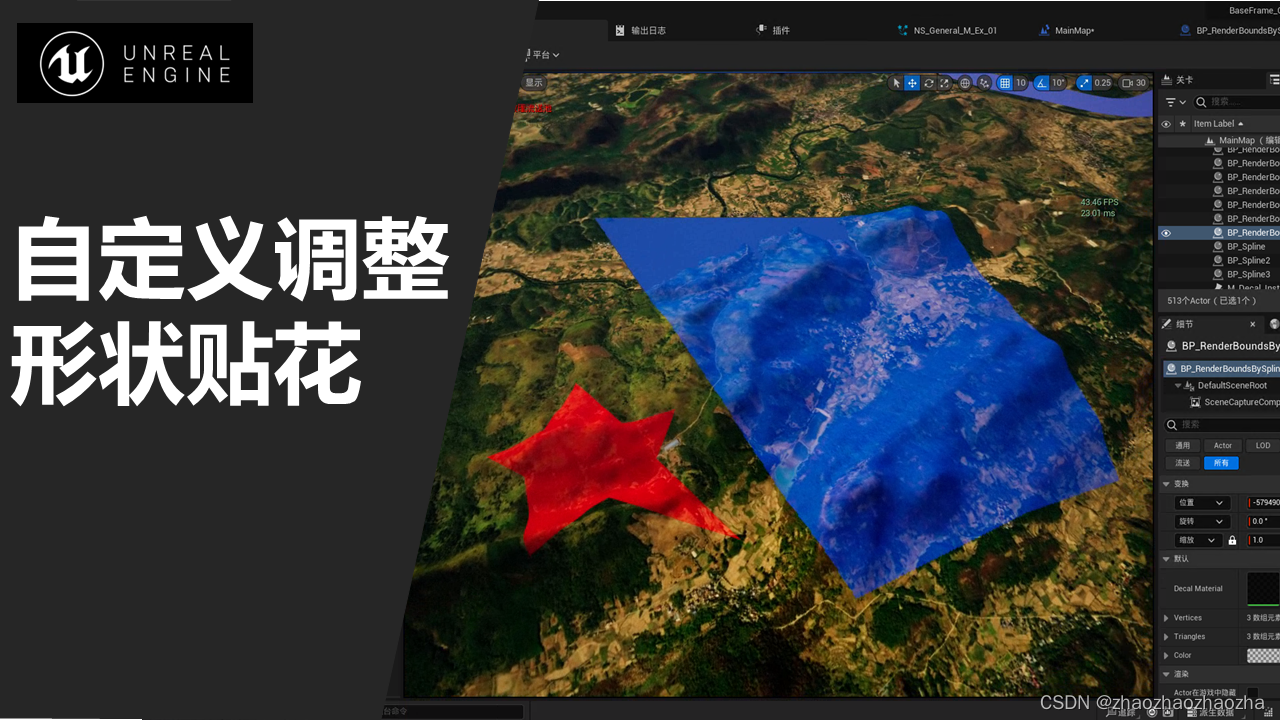1280x720 pixels.
Task: Select the object selection cursor tool
Action: [897, 83]
